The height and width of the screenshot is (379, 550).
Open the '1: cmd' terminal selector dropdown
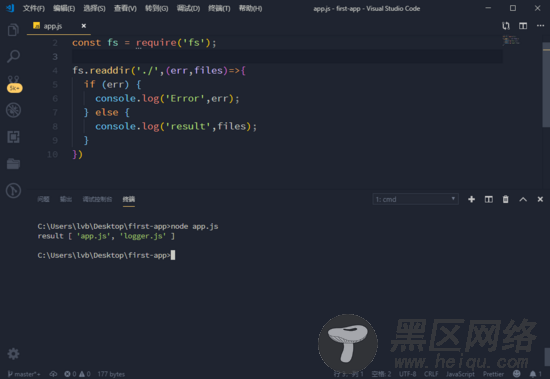pos(416,199)
